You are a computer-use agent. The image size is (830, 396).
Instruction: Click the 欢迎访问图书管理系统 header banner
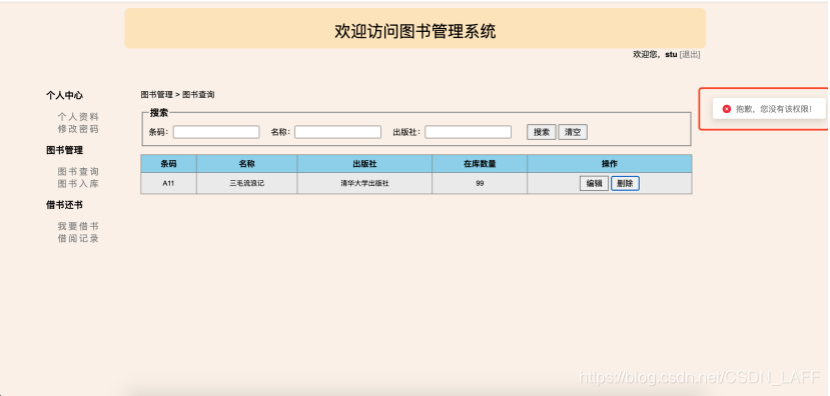[x=415, y=29]
